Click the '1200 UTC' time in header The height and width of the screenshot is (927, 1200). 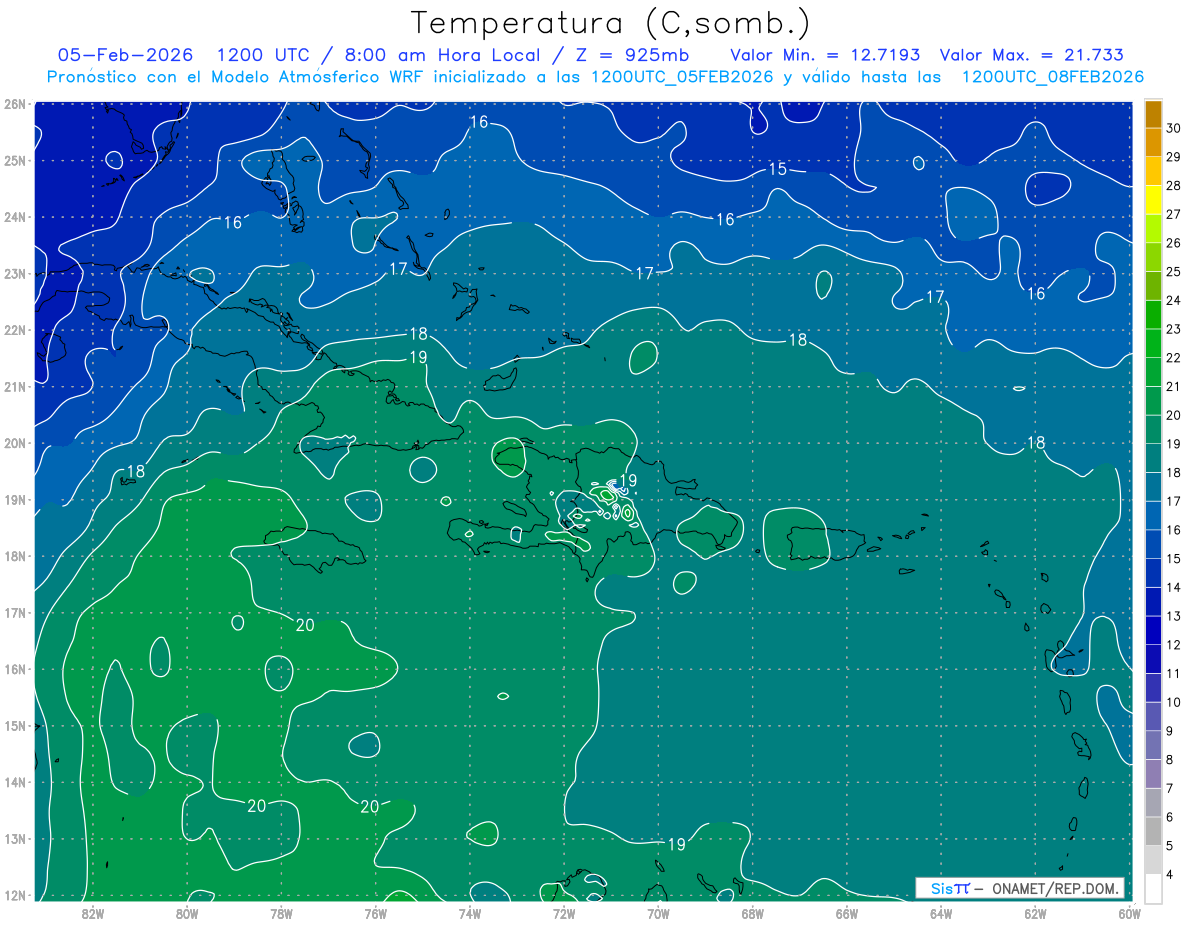(x=263, y=55)
